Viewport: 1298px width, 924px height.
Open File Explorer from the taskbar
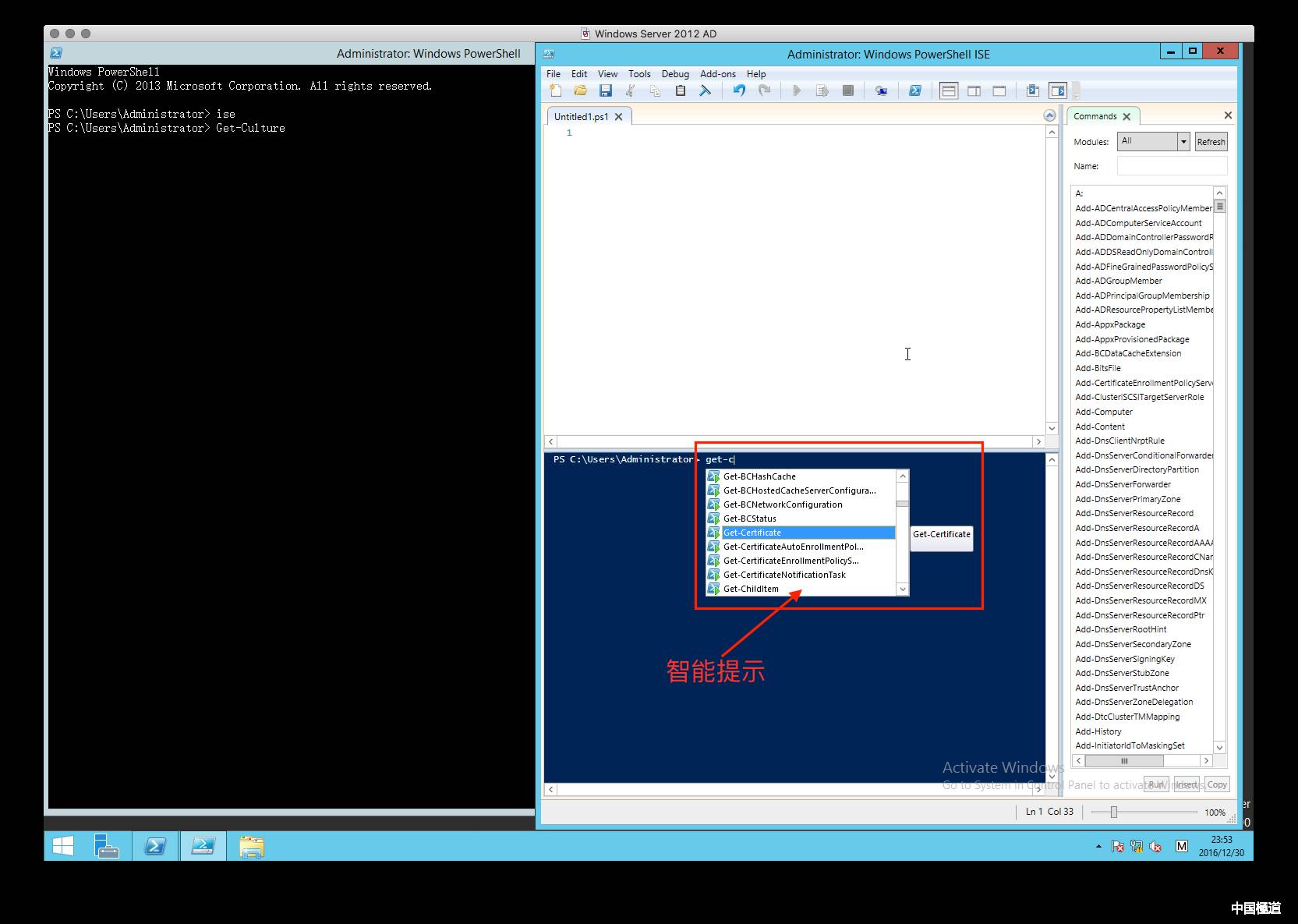(251, 846)
